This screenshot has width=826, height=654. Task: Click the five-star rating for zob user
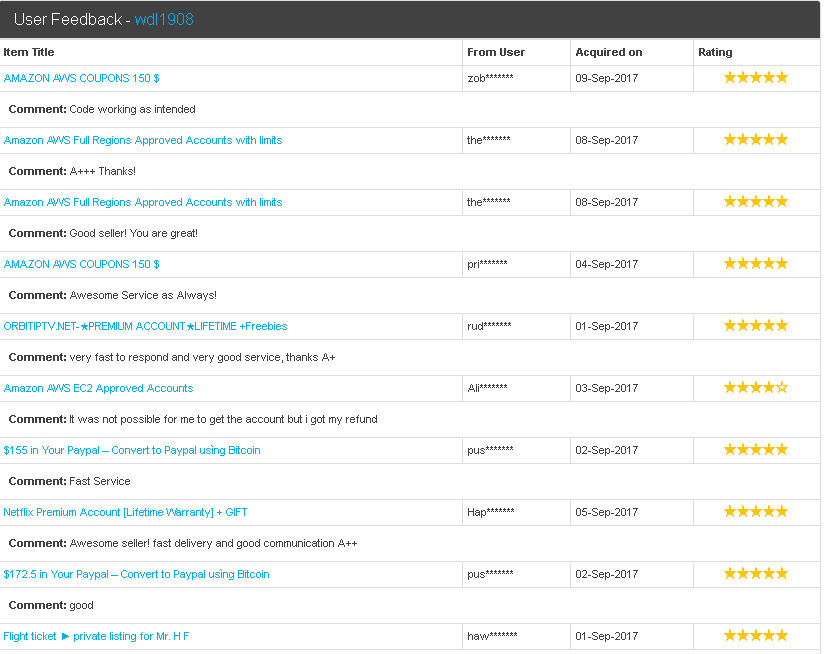pyautogui.click(x=756, y=78)
